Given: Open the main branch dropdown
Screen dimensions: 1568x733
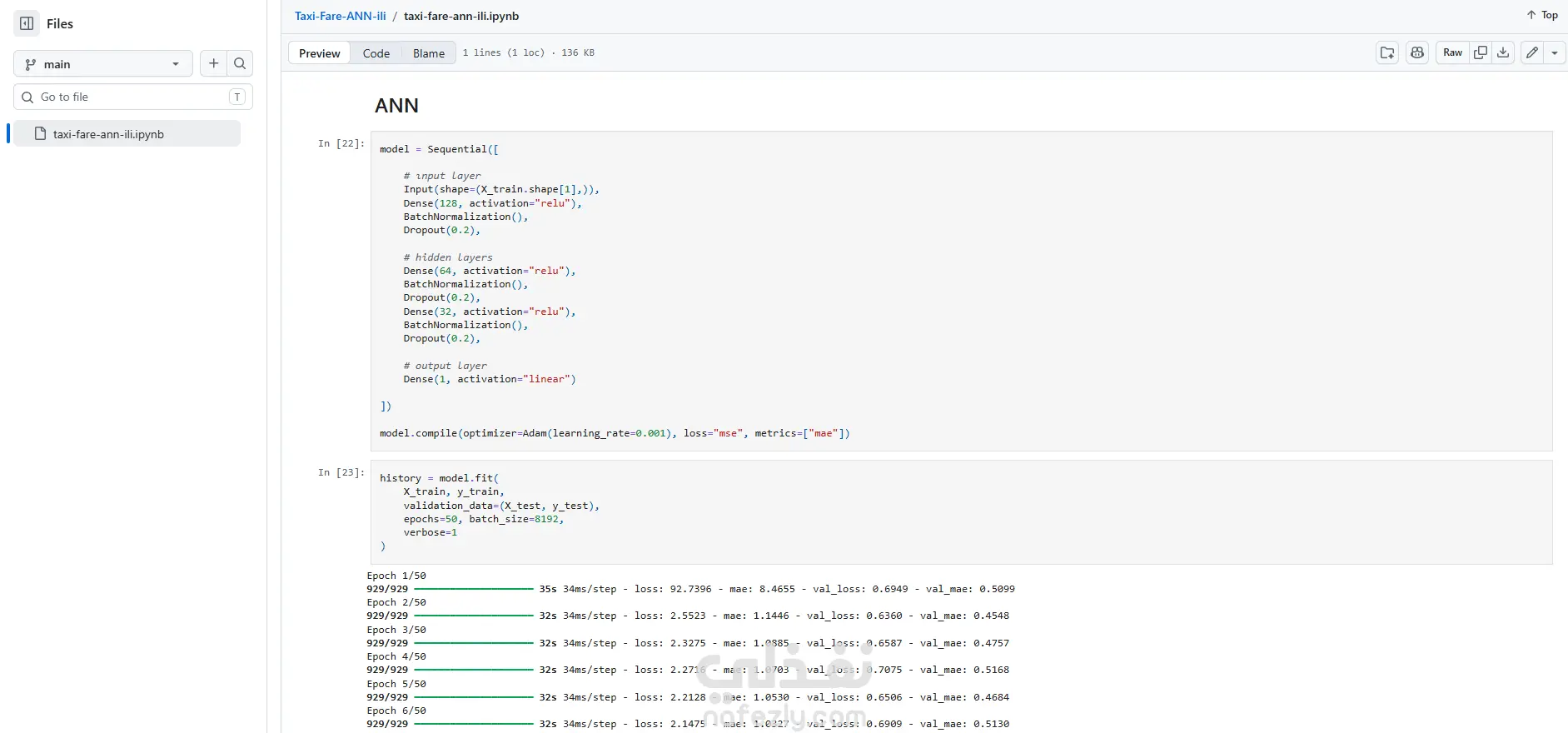Looking at the screenshot, I should [103, 64].
